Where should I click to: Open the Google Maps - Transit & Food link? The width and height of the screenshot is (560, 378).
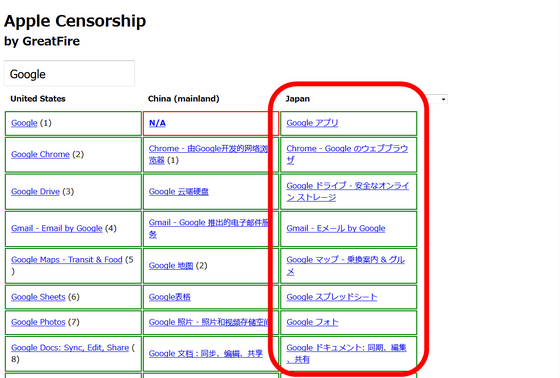(x=67, y=260)
